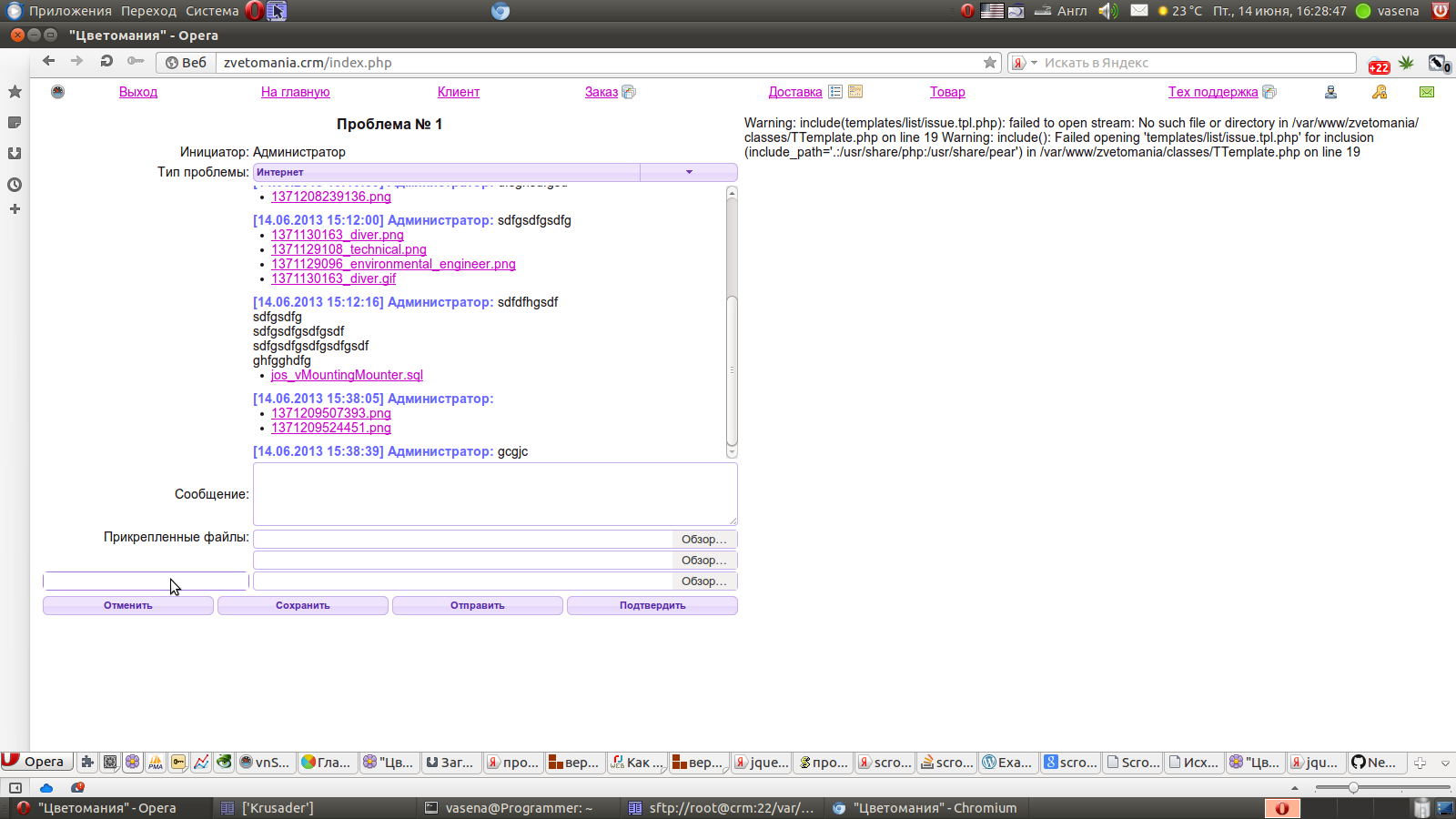Open the Система menu

click(212, 11)
